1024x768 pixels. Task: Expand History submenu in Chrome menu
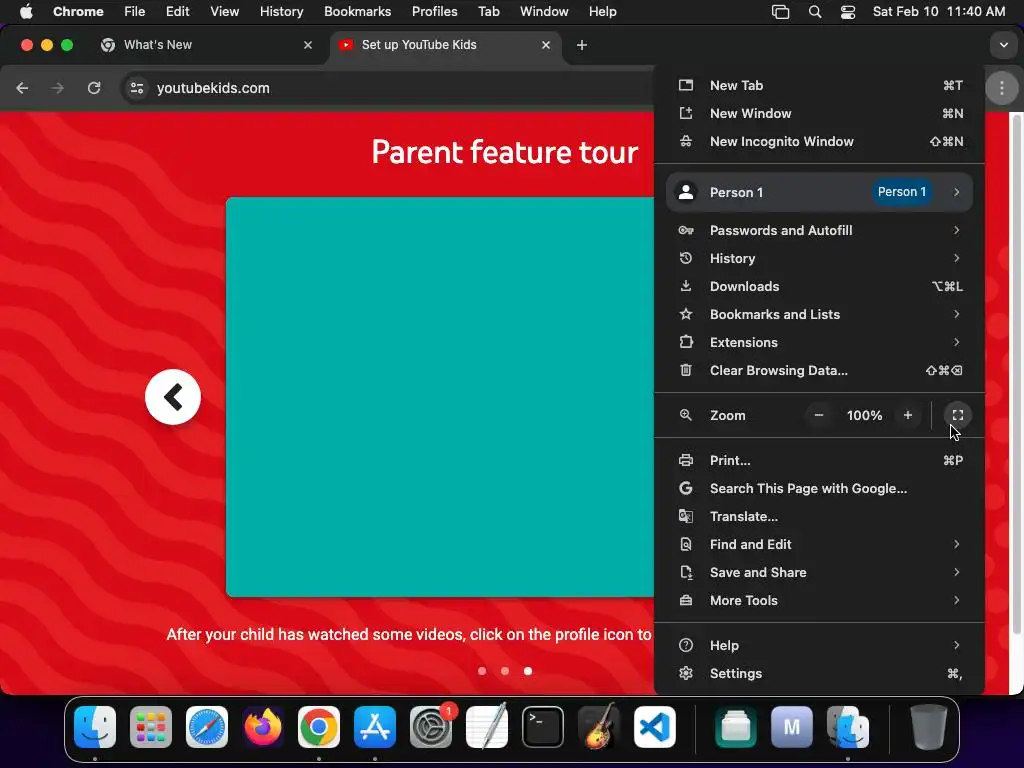(x=819, y=258)
